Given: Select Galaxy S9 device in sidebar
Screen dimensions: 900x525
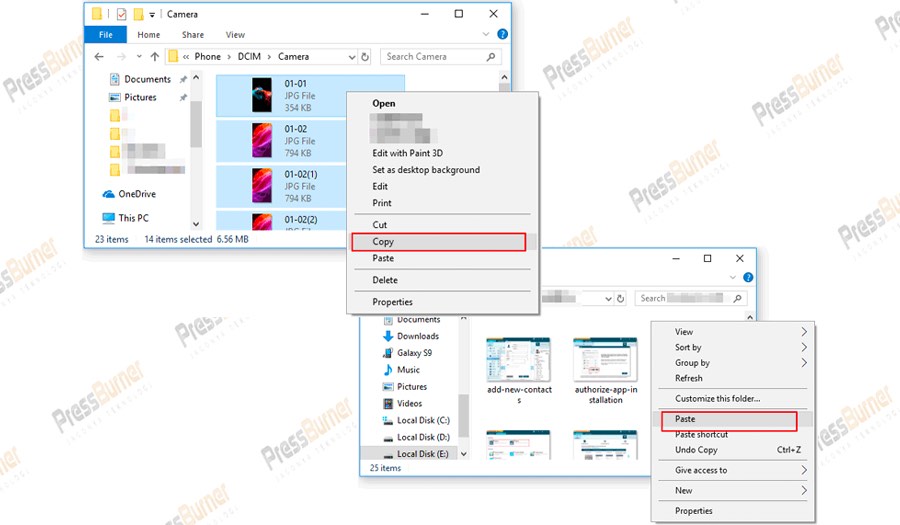Looking at the screenshot, I should [414, 353].
